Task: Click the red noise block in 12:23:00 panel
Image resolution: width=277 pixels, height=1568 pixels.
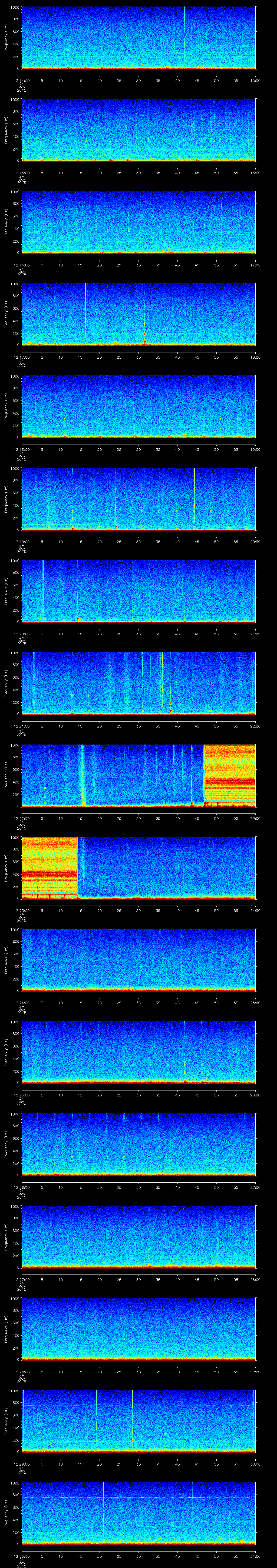Action: 50,868
